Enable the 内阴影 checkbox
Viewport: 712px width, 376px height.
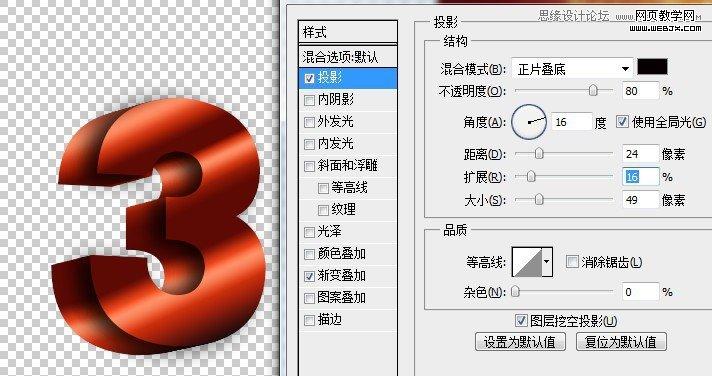tap(309, 100)
